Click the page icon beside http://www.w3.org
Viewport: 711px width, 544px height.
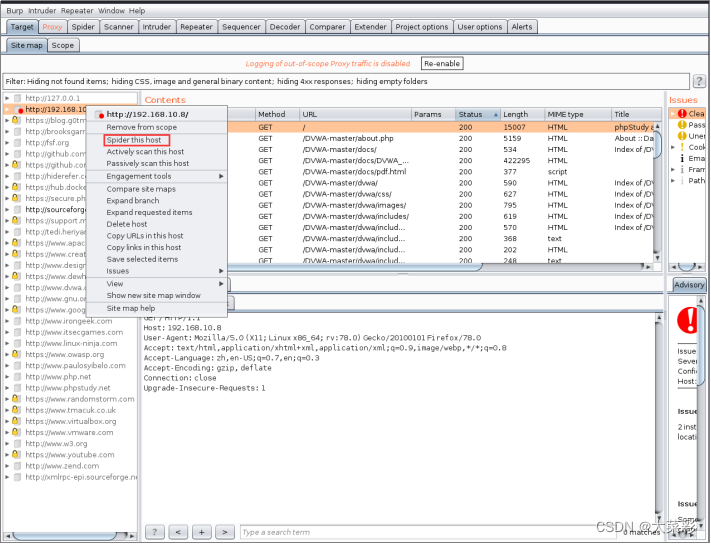coord(17,443)
